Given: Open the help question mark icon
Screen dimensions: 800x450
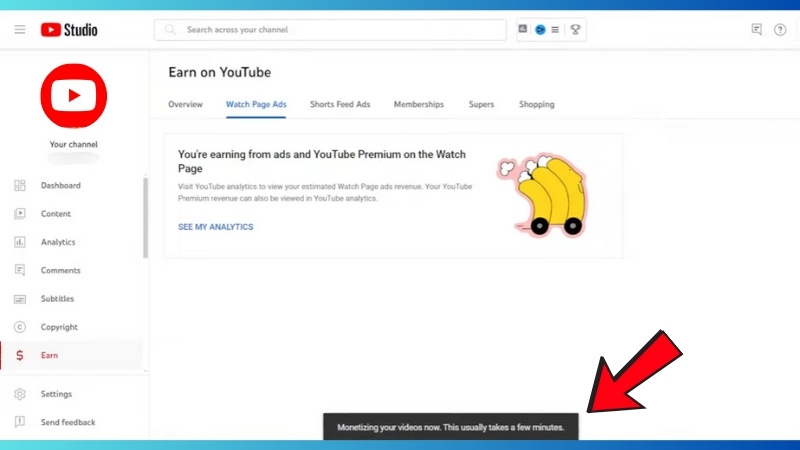Looking at the screenshot, I should point(780,30).
